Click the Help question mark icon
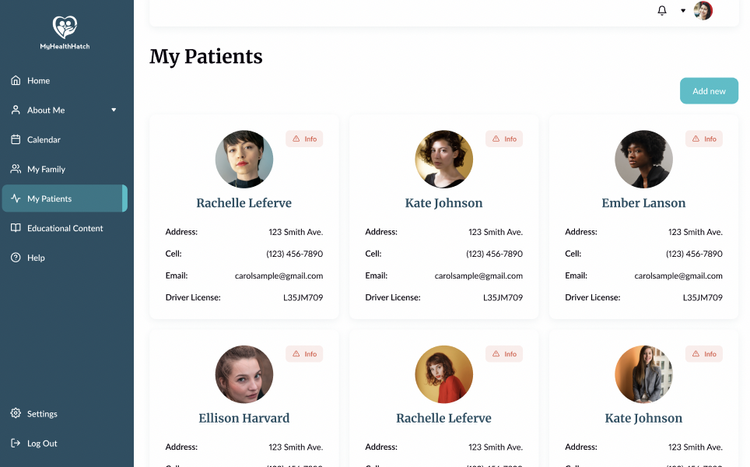 (16, 258)
